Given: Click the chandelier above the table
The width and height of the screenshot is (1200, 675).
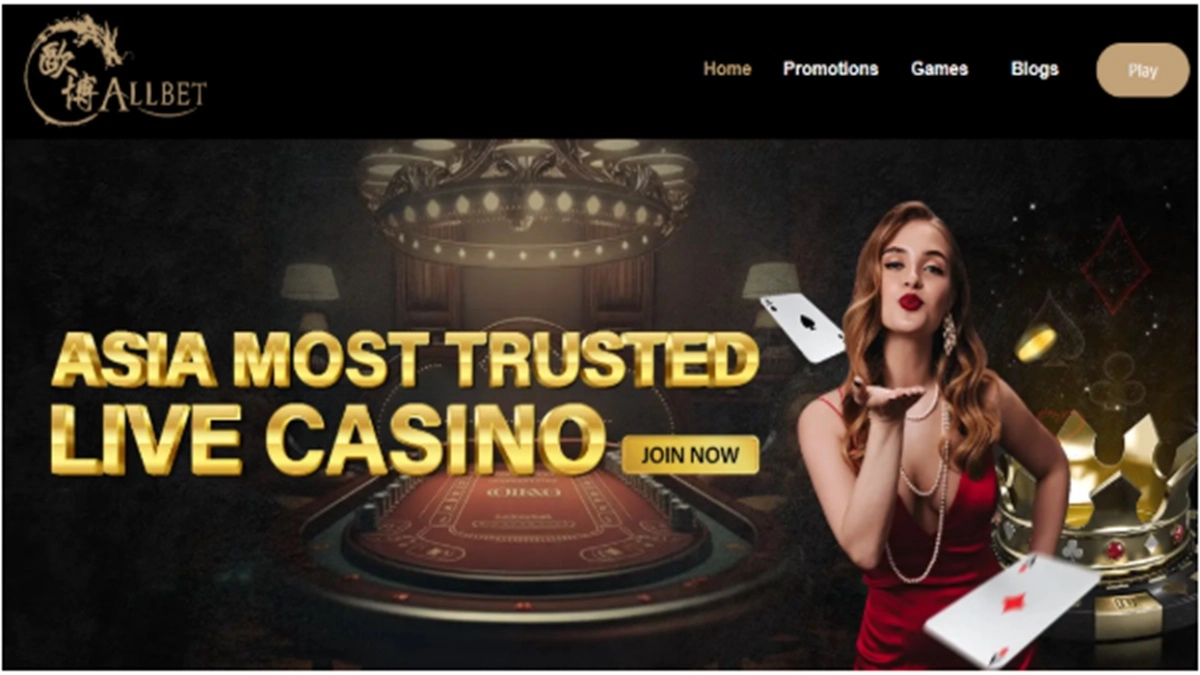Looking at the screenshot, I should tap(527, 198).
